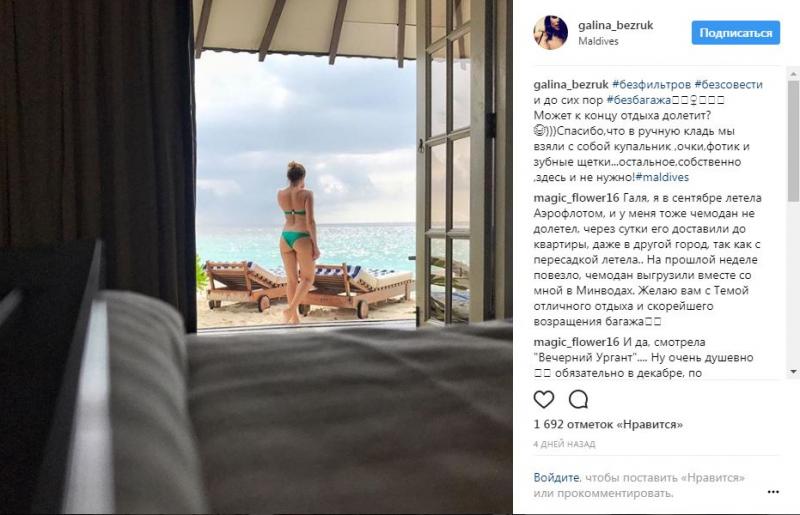Click the 4 дней назад timestamp

point(564,444)
